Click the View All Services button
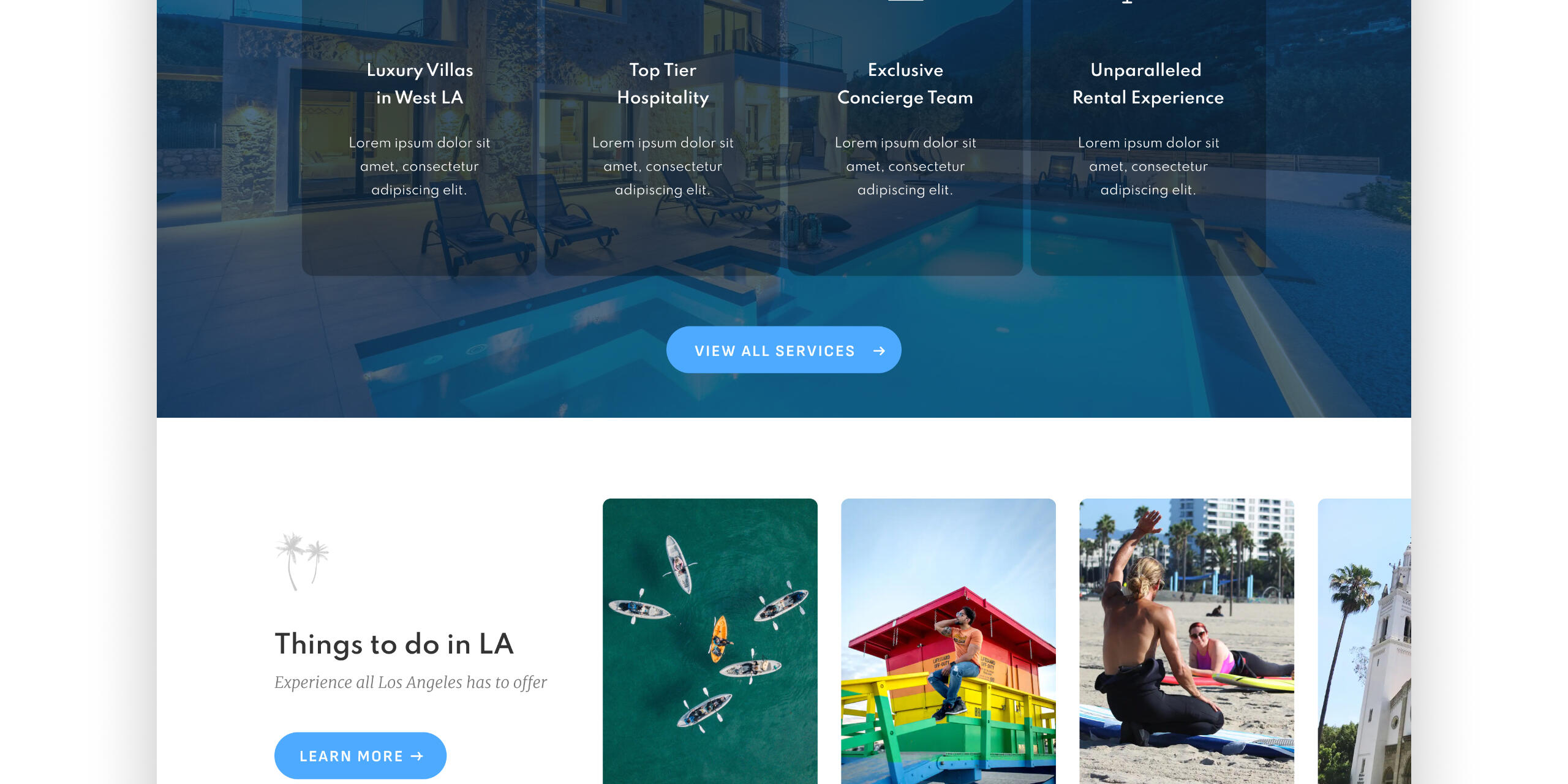Image resolution: width=1568 pixels, height=784 pixels. tap(783, 350)
